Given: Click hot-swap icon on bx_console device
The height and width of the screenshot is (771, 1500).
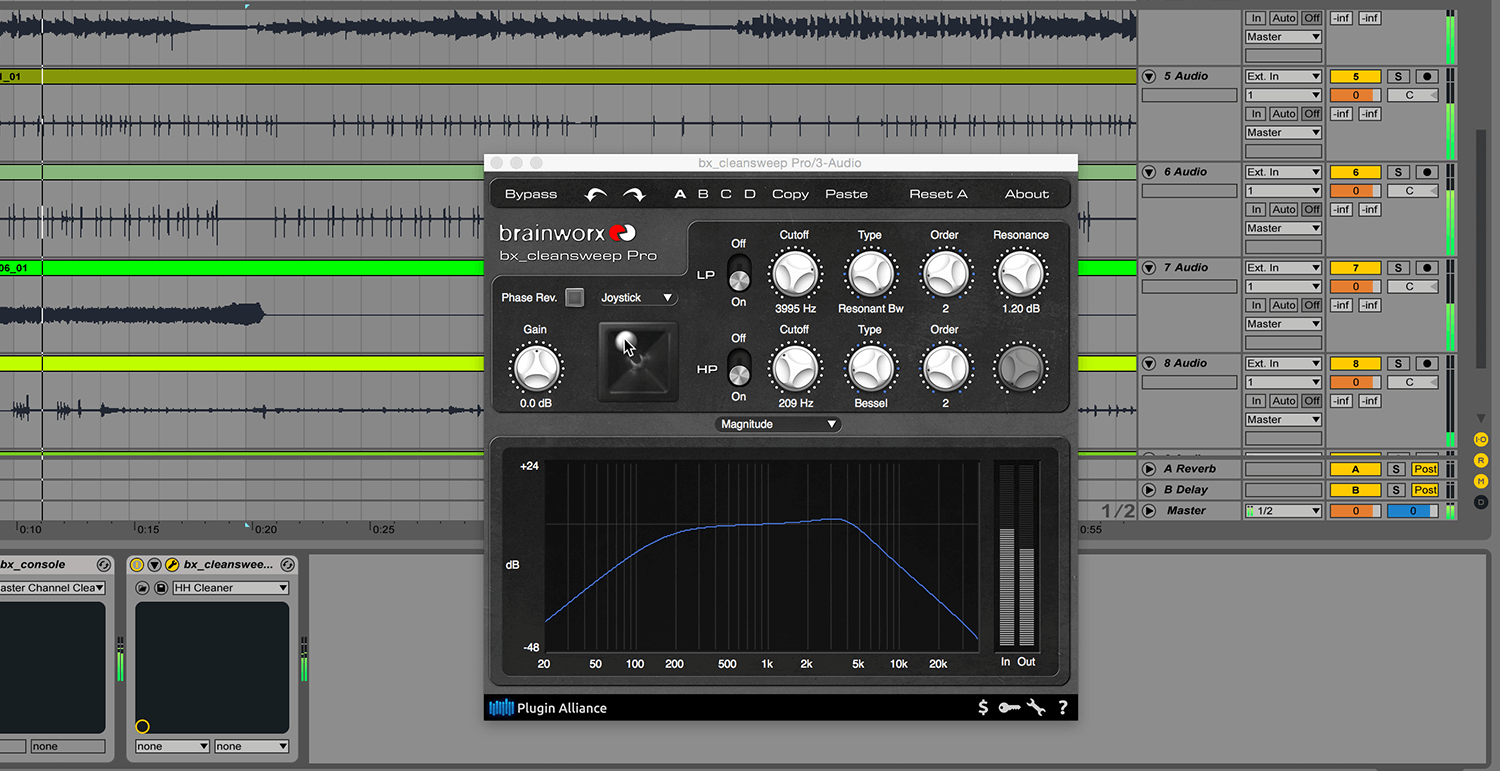Looking at the screenshot, I should pyautogui.click(x=103, y=565).
